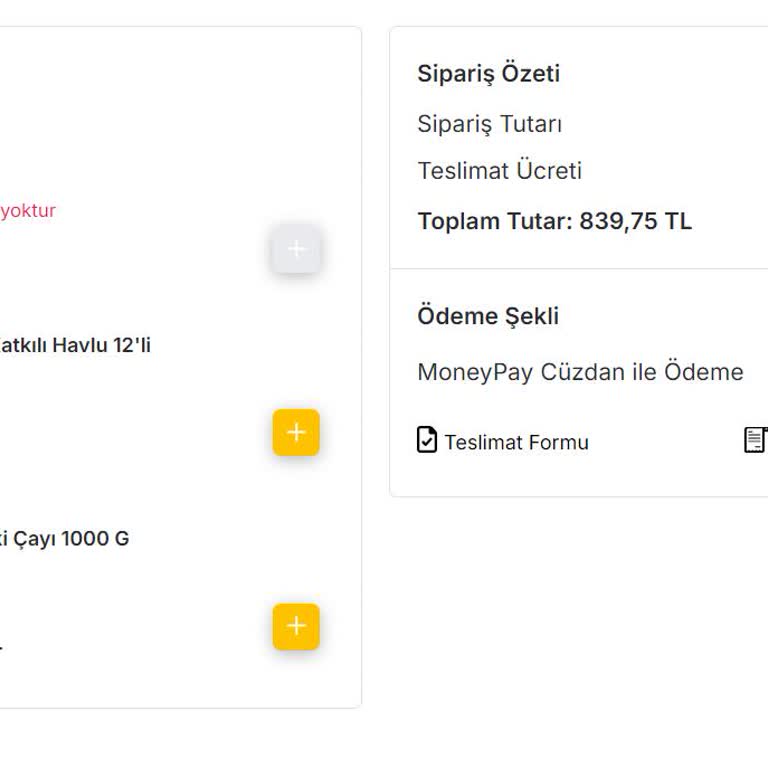Click empty area below the order summary card

tap(579, 612)
